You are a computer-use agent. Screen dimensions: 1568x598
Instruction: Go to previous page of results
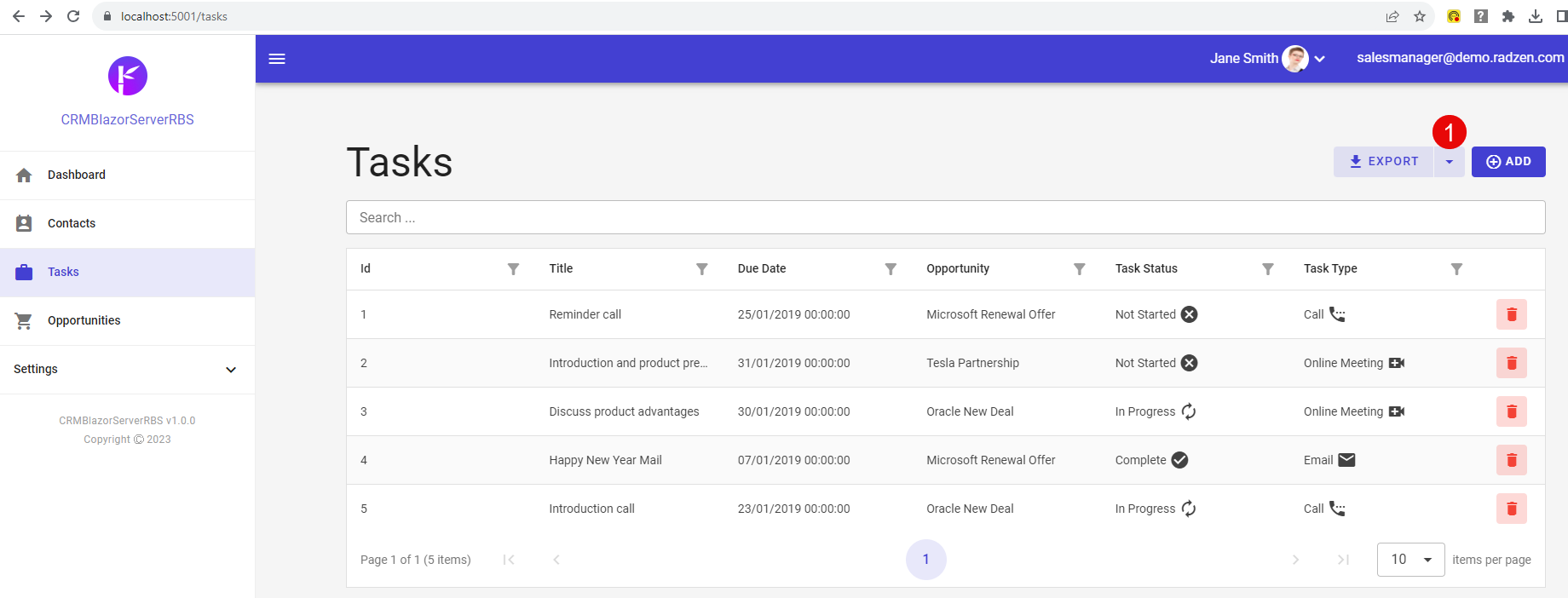pos(556,560)
